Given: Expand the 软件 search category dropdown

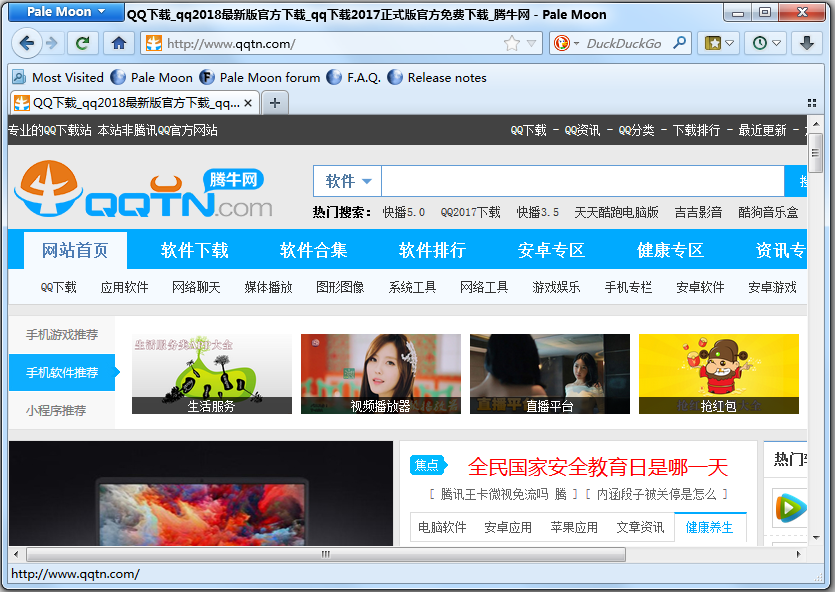Looking at the screenshot, I should point(347,181).
